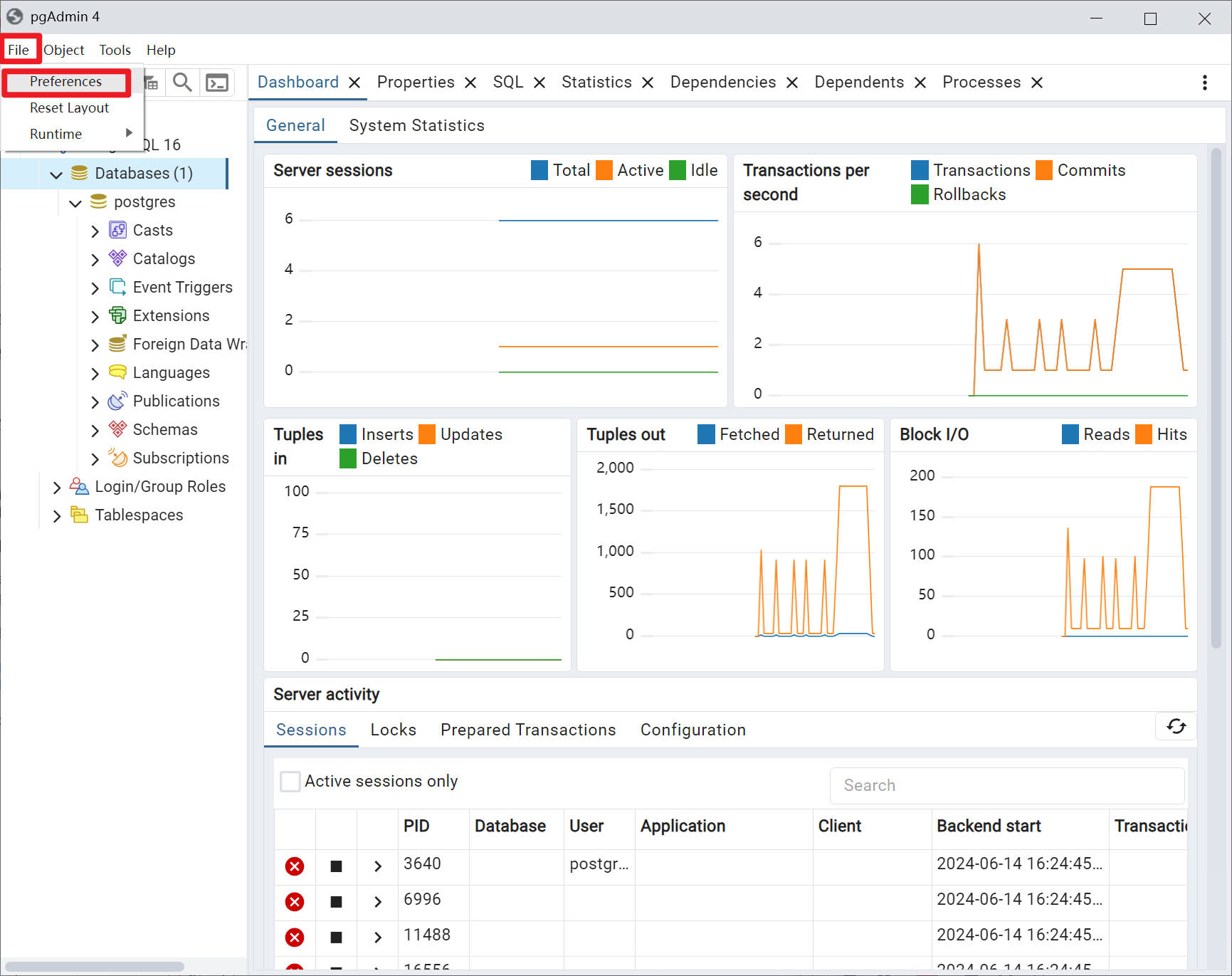Screen dimensions: 1232x976
Task: Switch to the Dependencies tab
Action: tap(723, 82)
